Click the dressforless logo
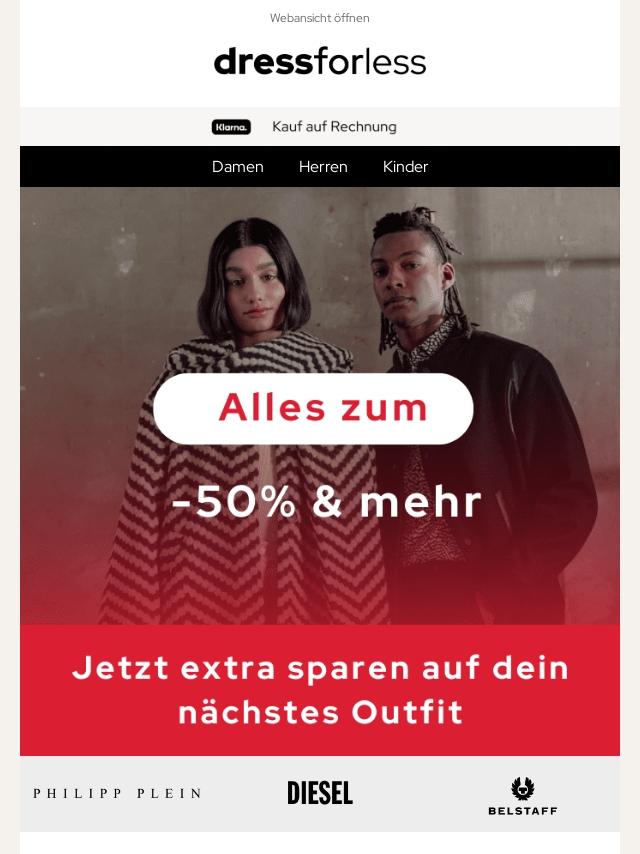 click(320, 62)
